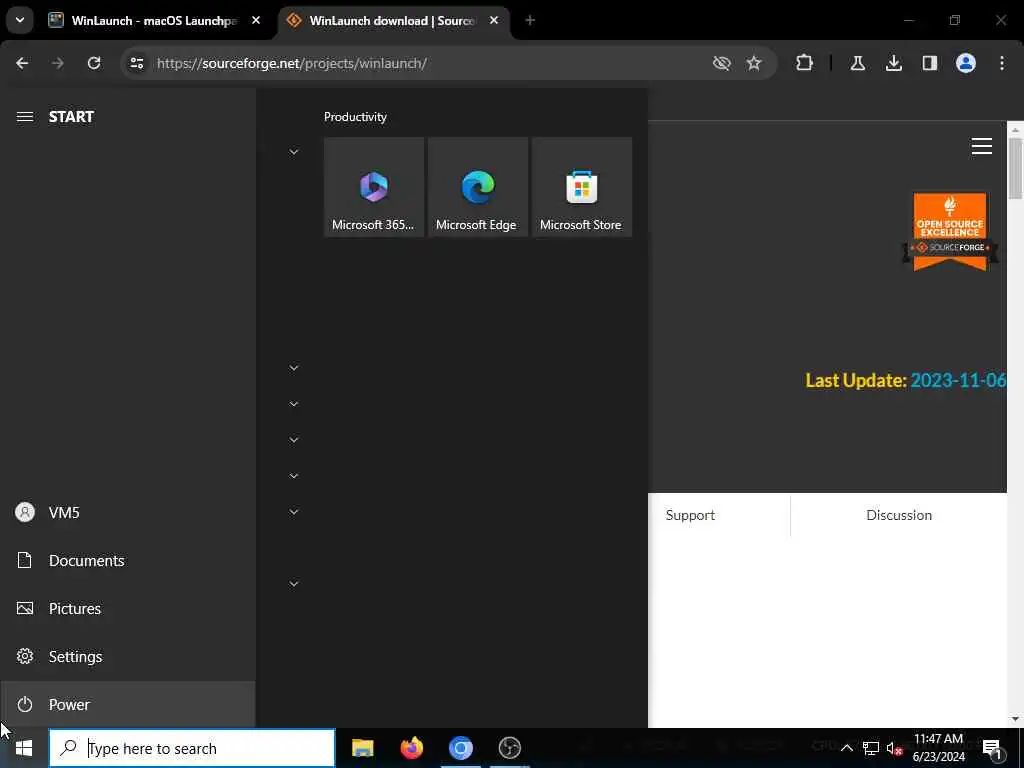Open the network icon in system tray
The width and height of the screenshot is (1024, 768).
pos(871,748)
